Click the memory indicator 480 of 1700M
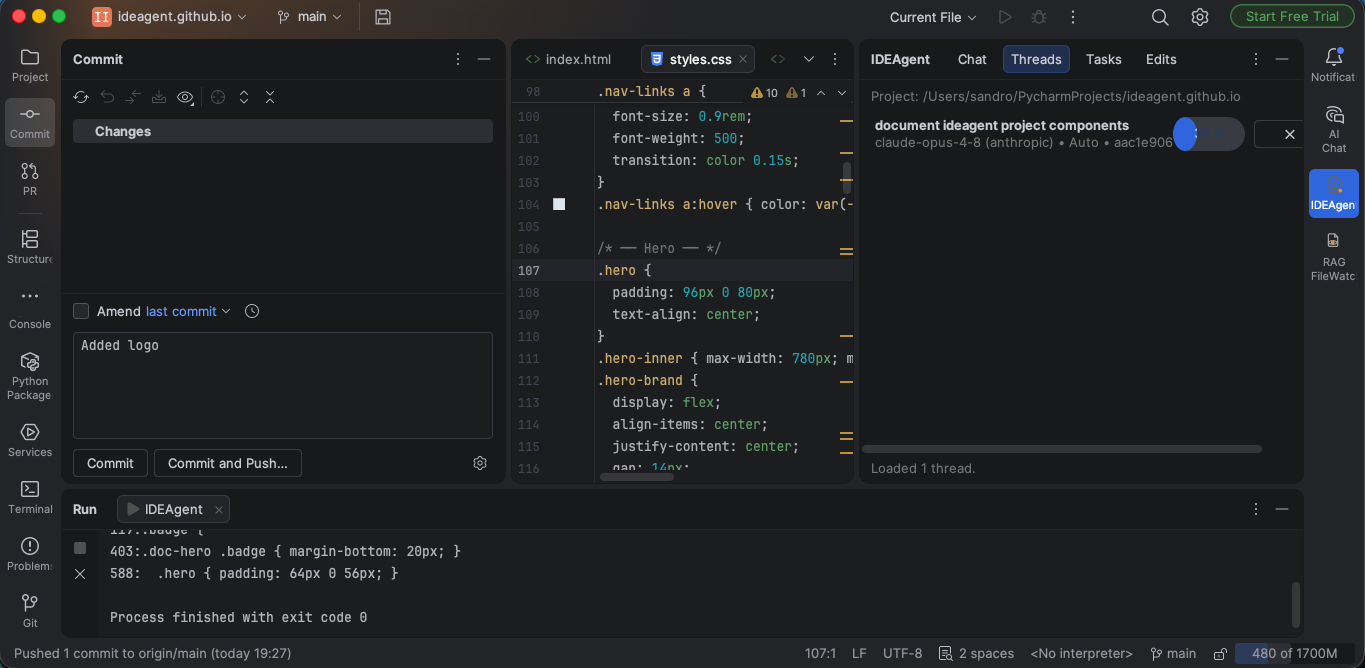Image resolution: width=1365 pixels, height=668 pixels. pyautogui.click(x=1294, y=653)
